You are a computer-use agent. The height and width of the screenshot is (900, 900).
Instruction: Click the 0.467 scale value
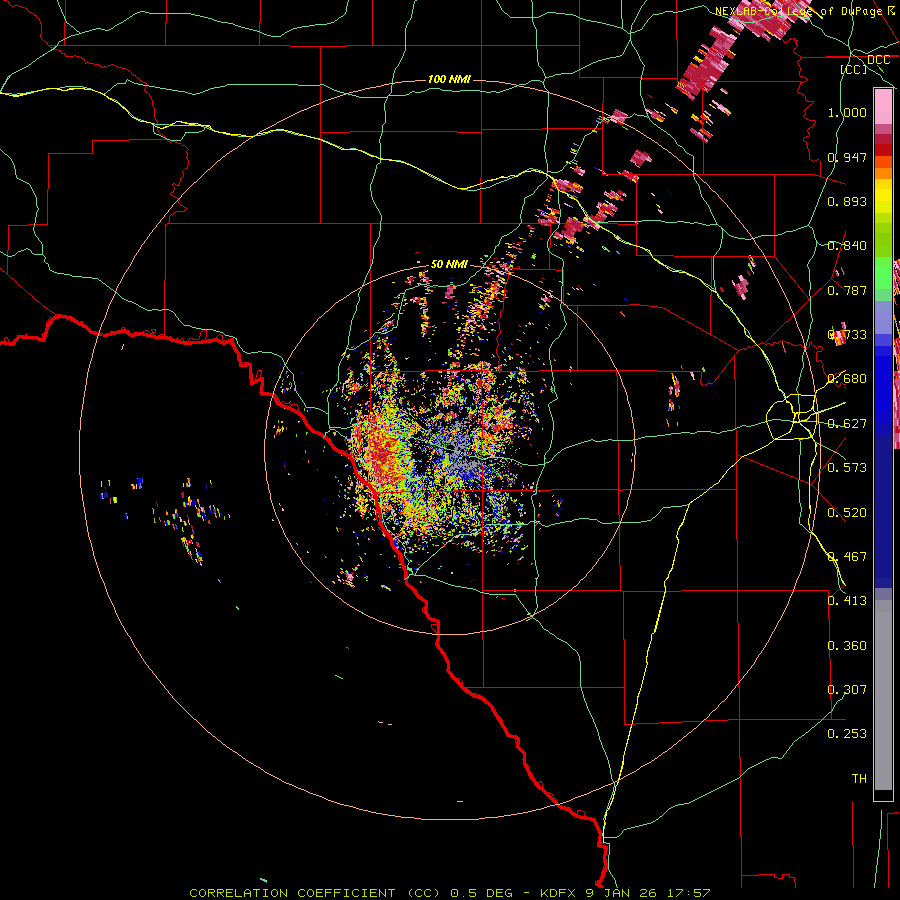(x=847, y=557)
